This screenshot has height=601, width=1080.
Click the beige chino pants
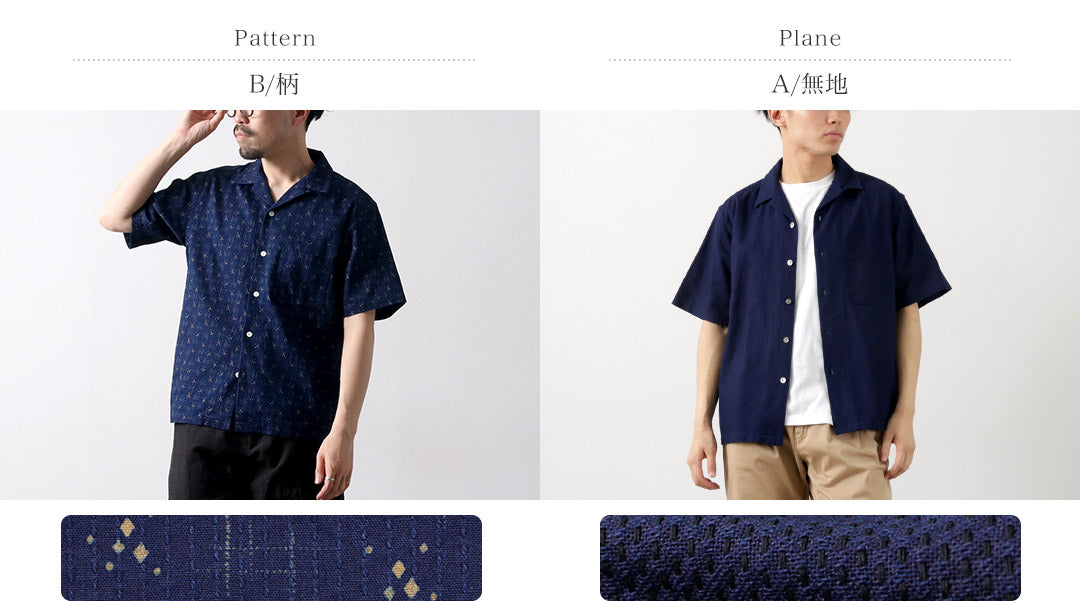pos(807,463)
